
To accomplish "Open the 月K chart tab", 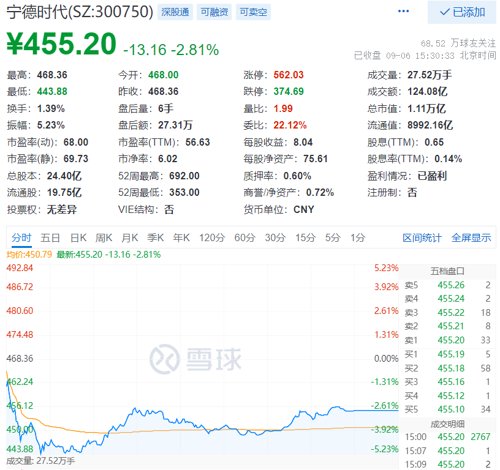I will pos(130,238).
